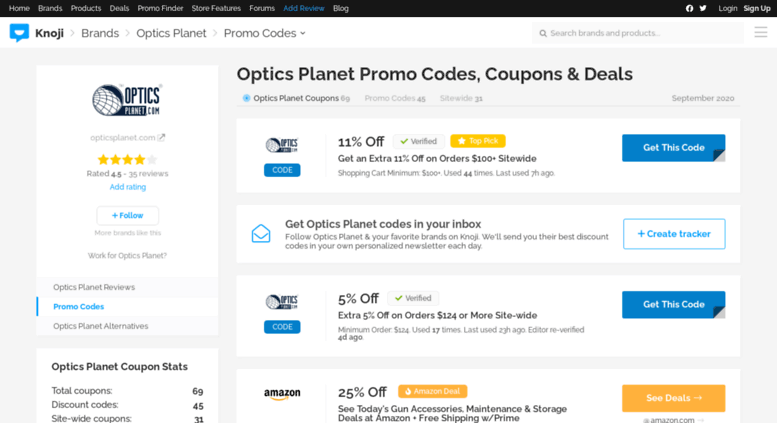
Task: Click the Follow button
Action: tap(127, 215)
